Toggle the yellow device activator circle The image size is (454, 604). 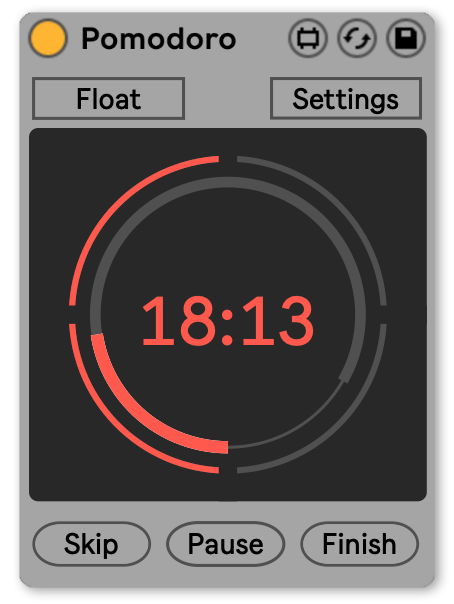pyautogui.click(x=48, y=38)
